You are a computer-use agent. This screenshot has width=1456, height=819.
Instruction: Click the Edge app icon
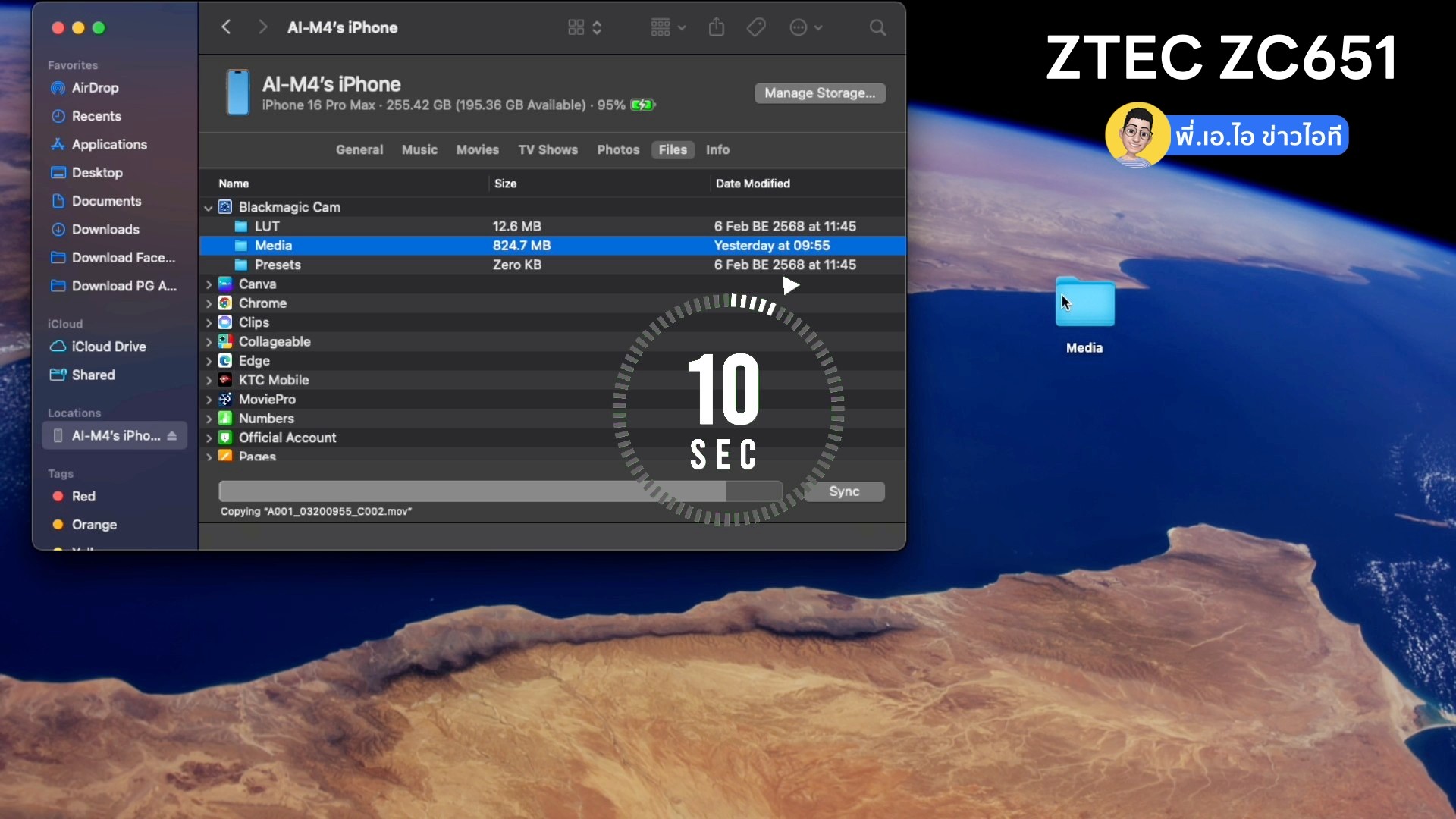(x=225, y=360)
